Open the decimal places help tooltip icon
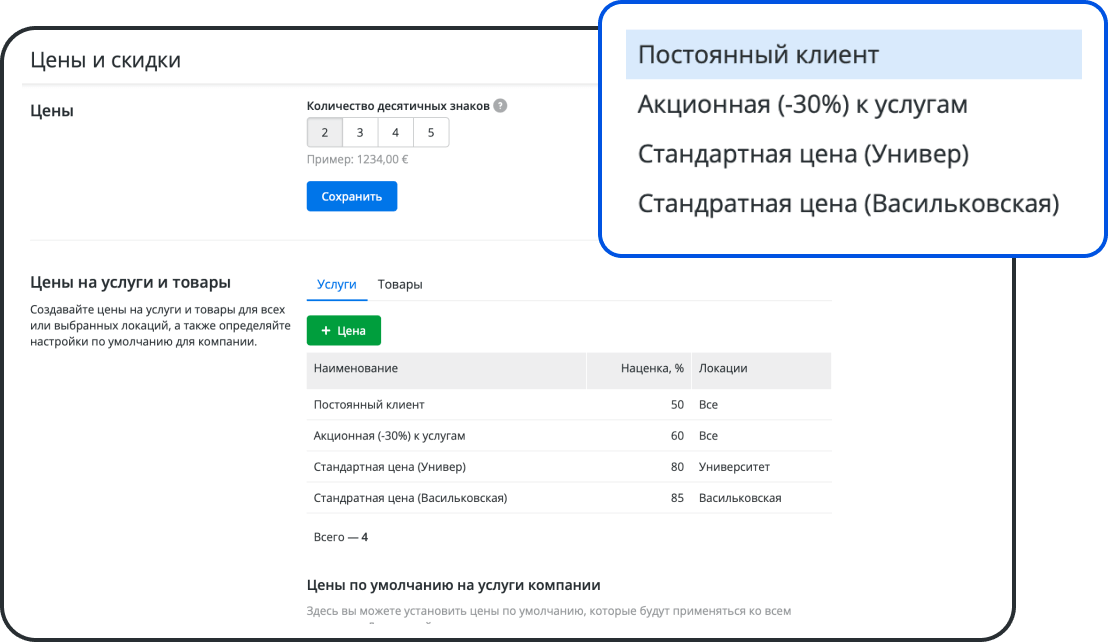Screen dimensions: 1108x642 click(499, 104)
